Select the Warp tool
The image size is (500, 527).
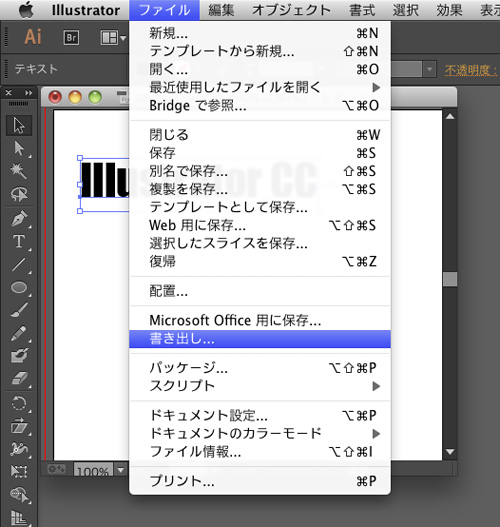pyautogui.click(x=19, y=449)
